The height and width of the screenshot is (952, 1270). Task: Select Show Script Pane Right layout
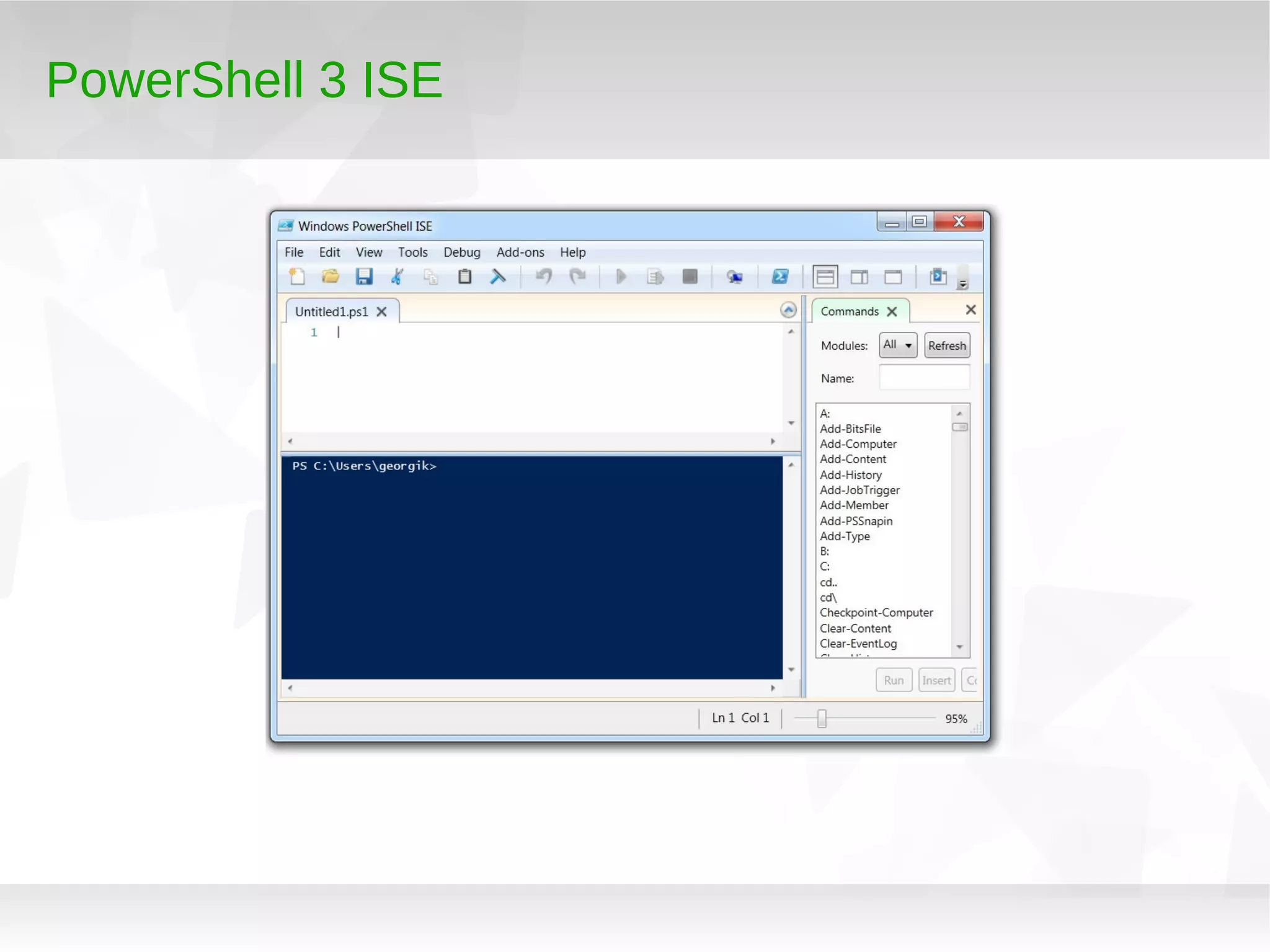coord(859,277)
